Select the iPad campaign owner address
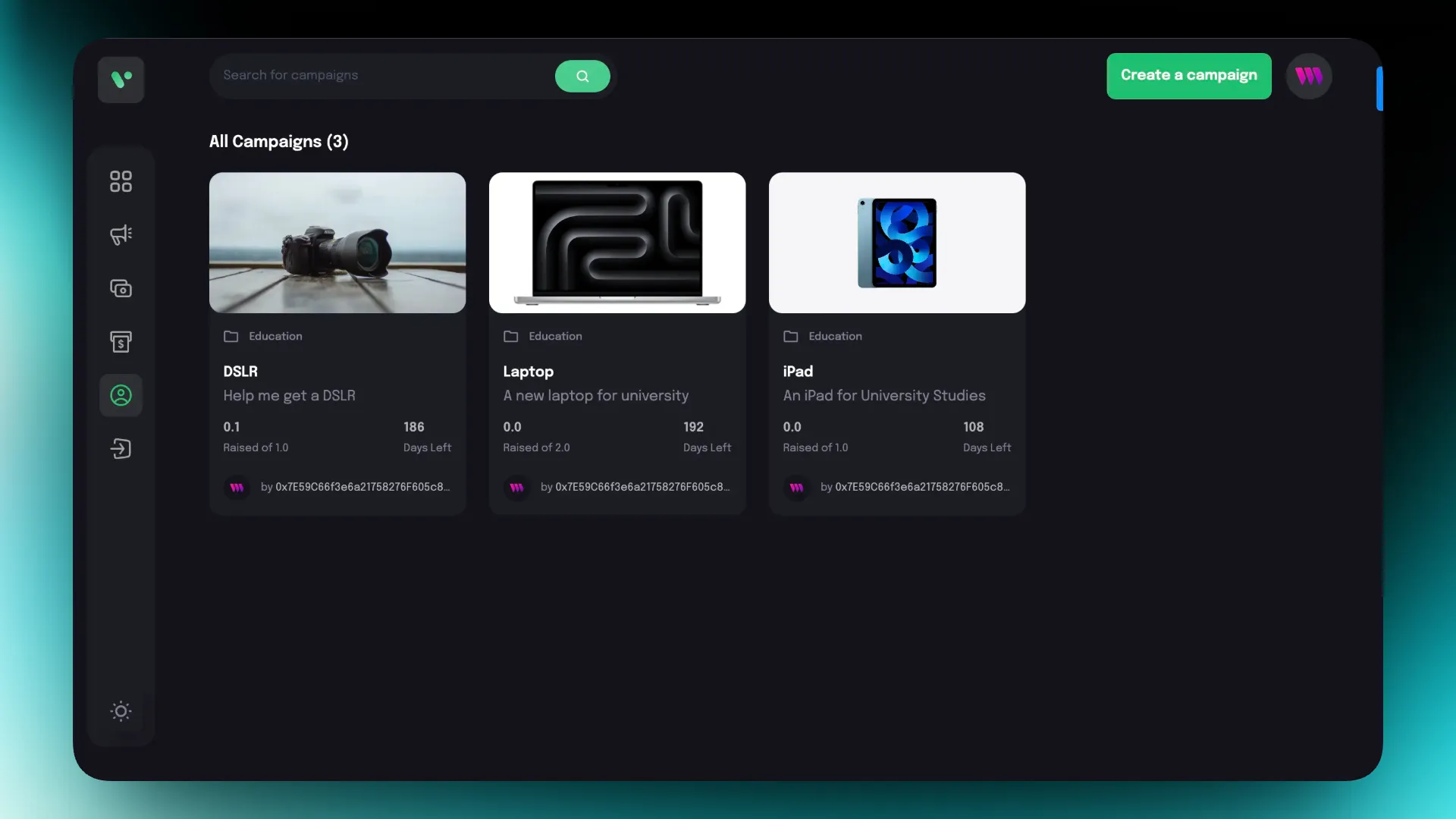 pyautogui.click(x=922, y=487)
